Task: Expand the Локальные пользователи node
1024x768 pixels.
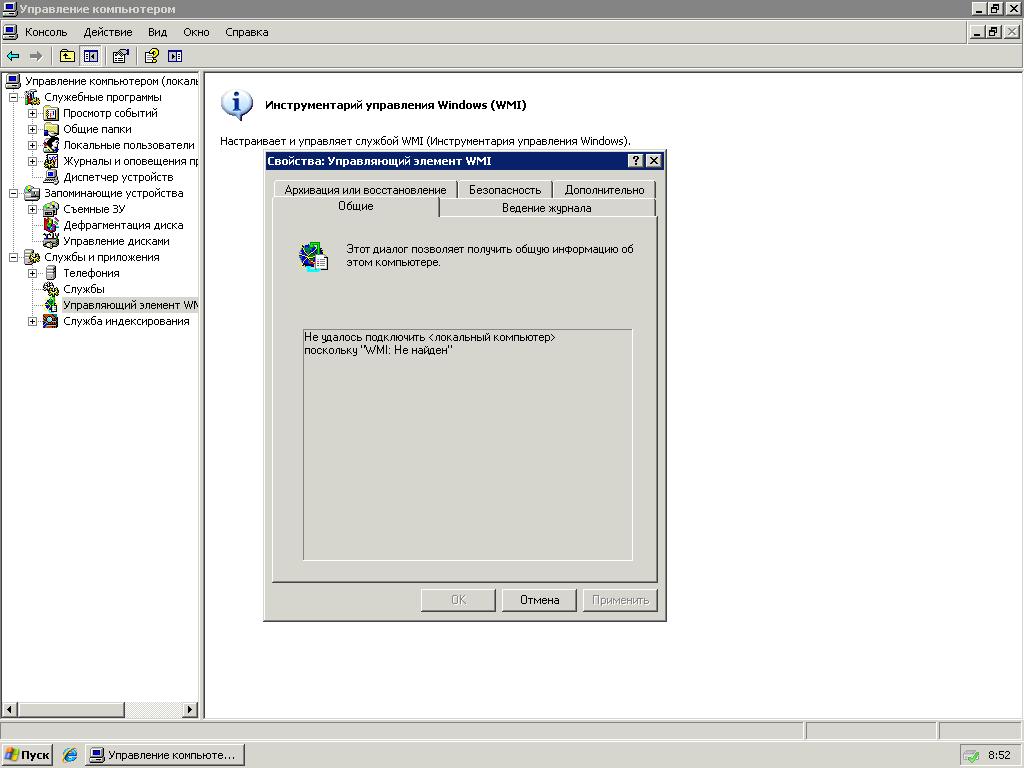Action: (x=32, y=145)
